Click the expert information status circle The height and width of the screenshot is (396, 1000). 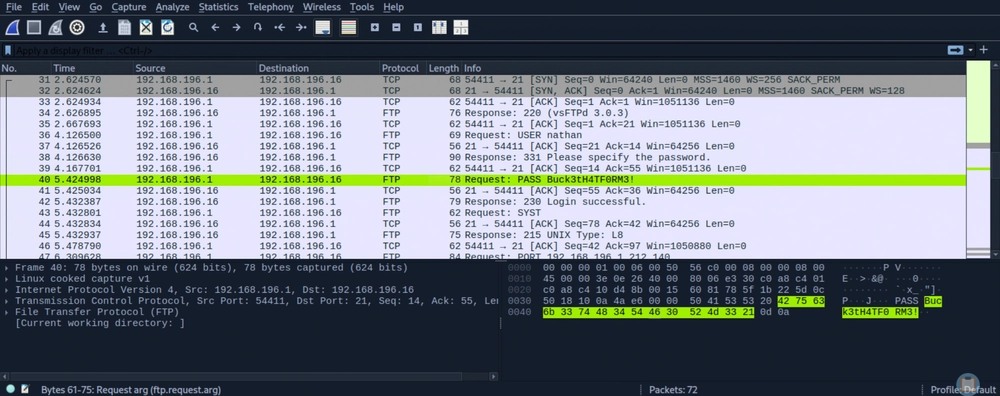(10, 389)
